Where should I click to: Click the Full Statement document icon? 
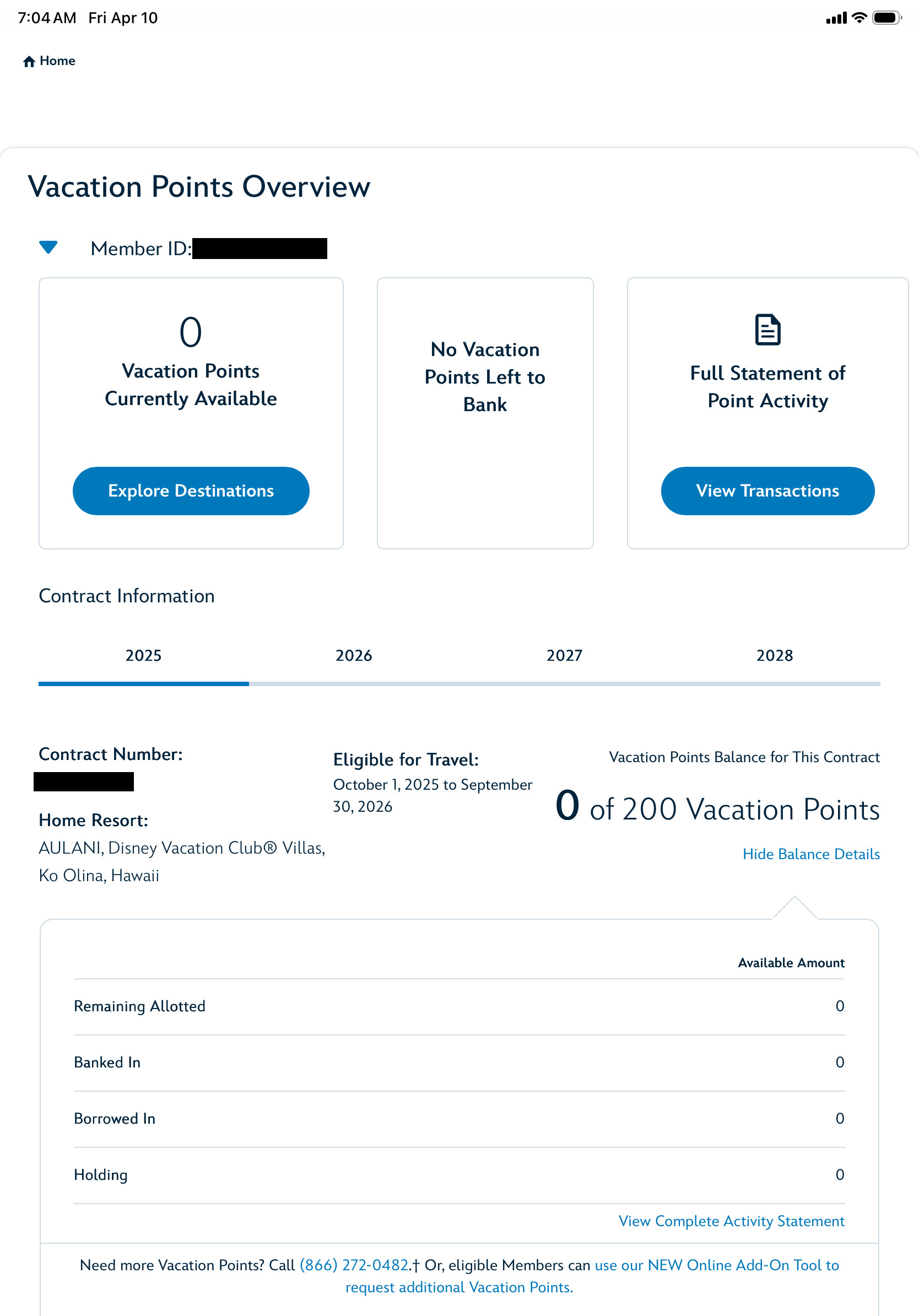(x=767, y=330)
